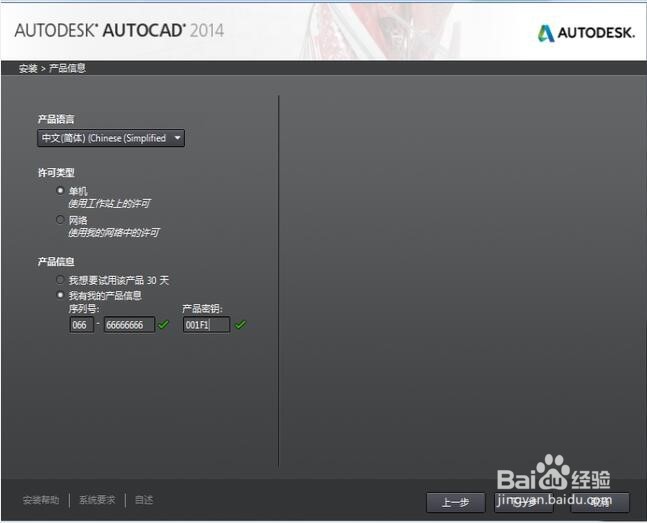
Task: Open the 系统要求 system requirements link
Action: 97,500
